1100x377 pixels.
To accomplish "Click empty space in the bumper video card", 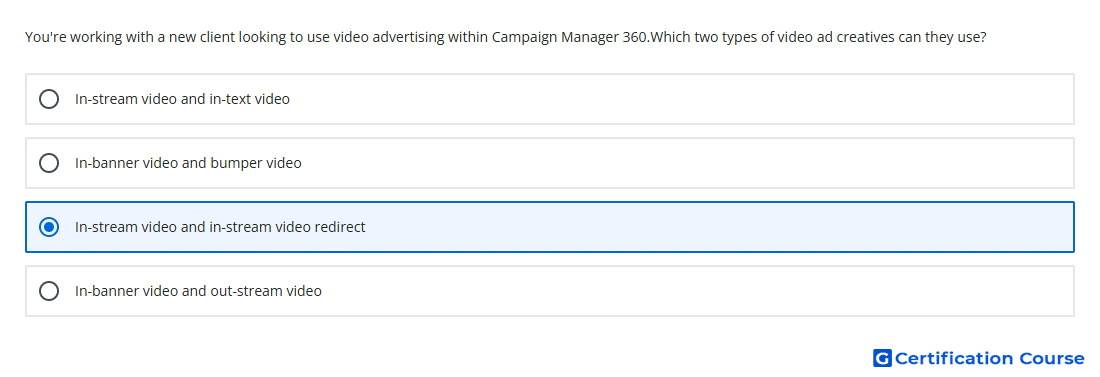I will [688, 163].
